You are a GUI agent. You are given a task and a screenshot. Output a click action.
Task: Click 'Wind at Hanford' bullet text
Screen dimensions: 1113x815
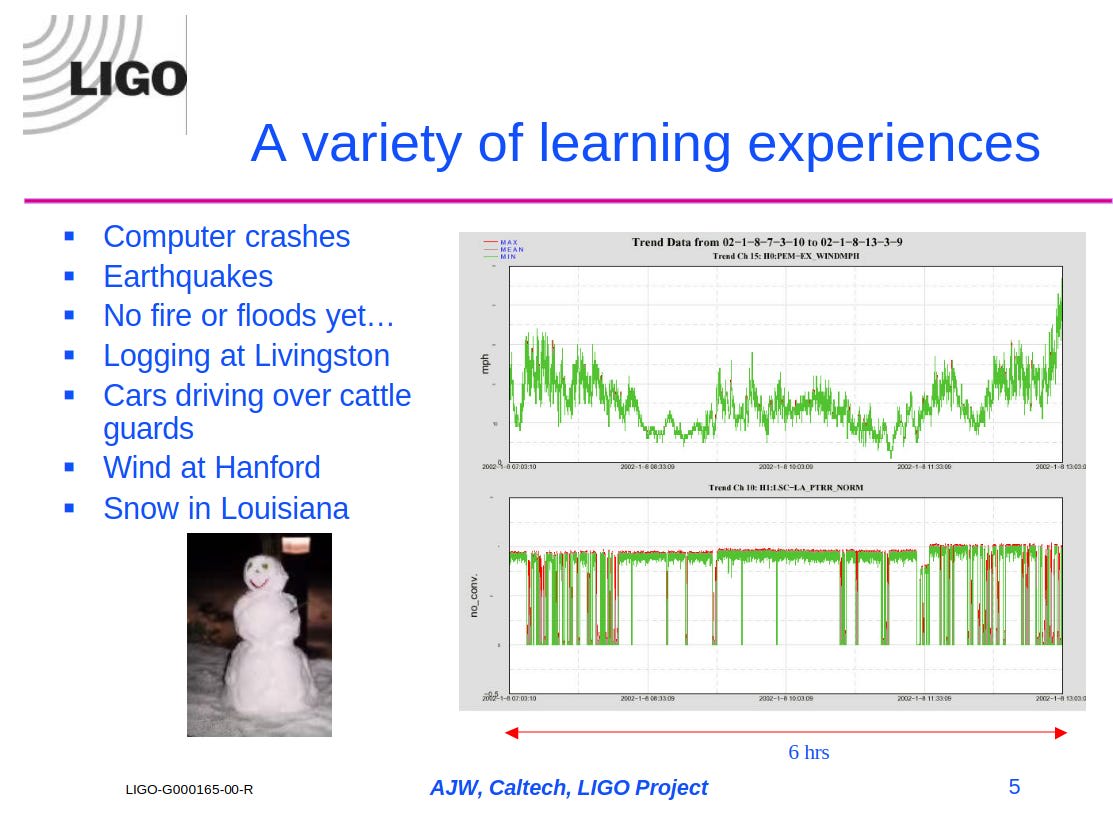click(212, 468)
